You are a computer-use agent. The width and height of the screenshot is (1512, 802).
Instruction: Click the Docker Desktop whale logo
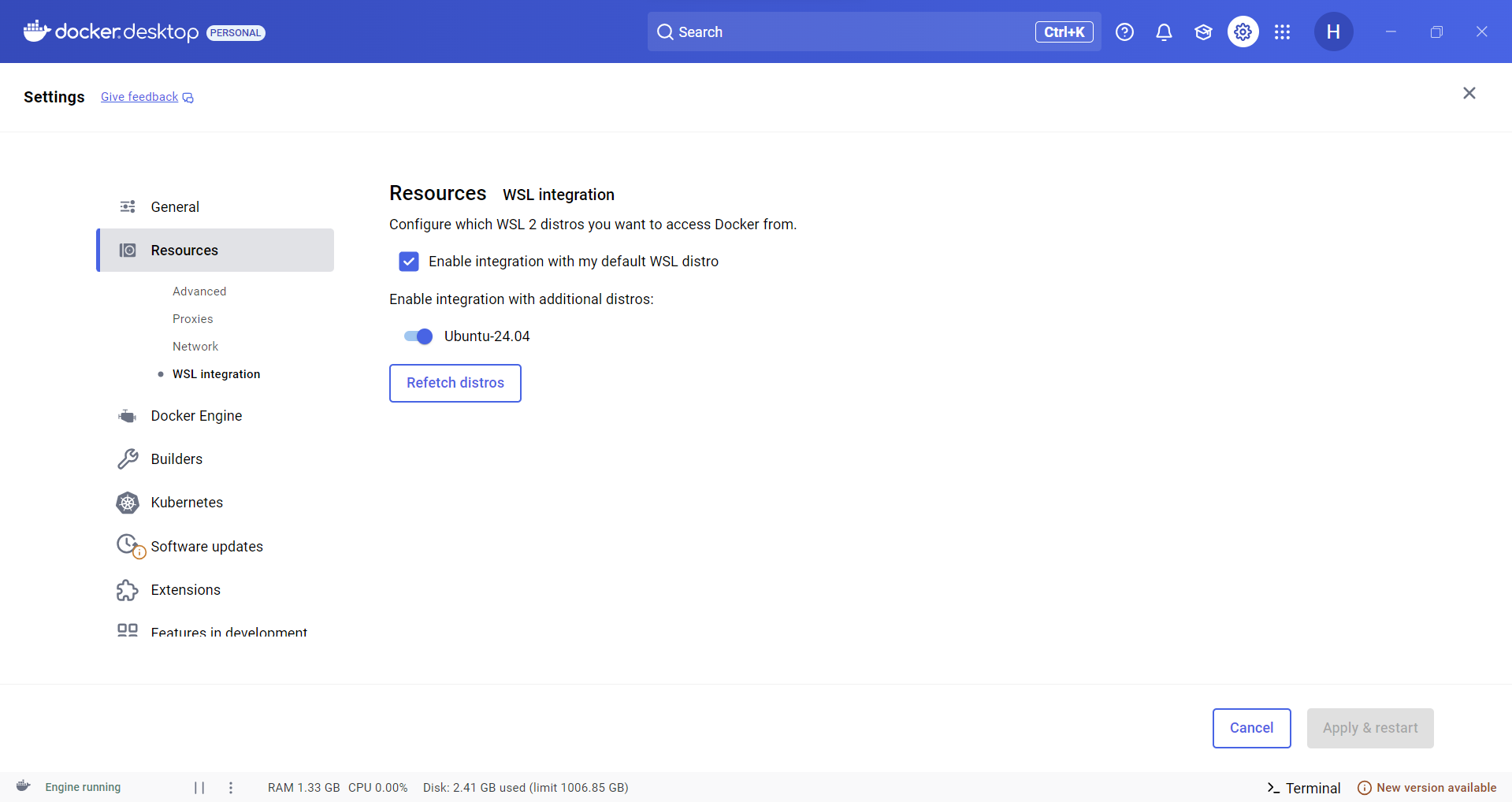point(37,32)
